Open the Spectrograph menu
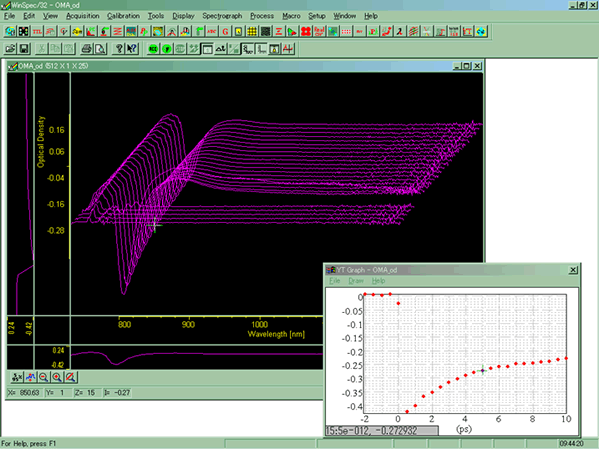This screenshot has height=449, width=599. click(x=222, y=16)
